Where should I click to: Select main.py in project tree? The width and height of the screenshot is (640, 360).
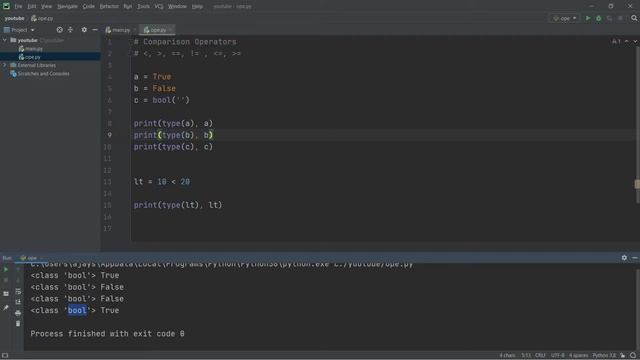31,49
